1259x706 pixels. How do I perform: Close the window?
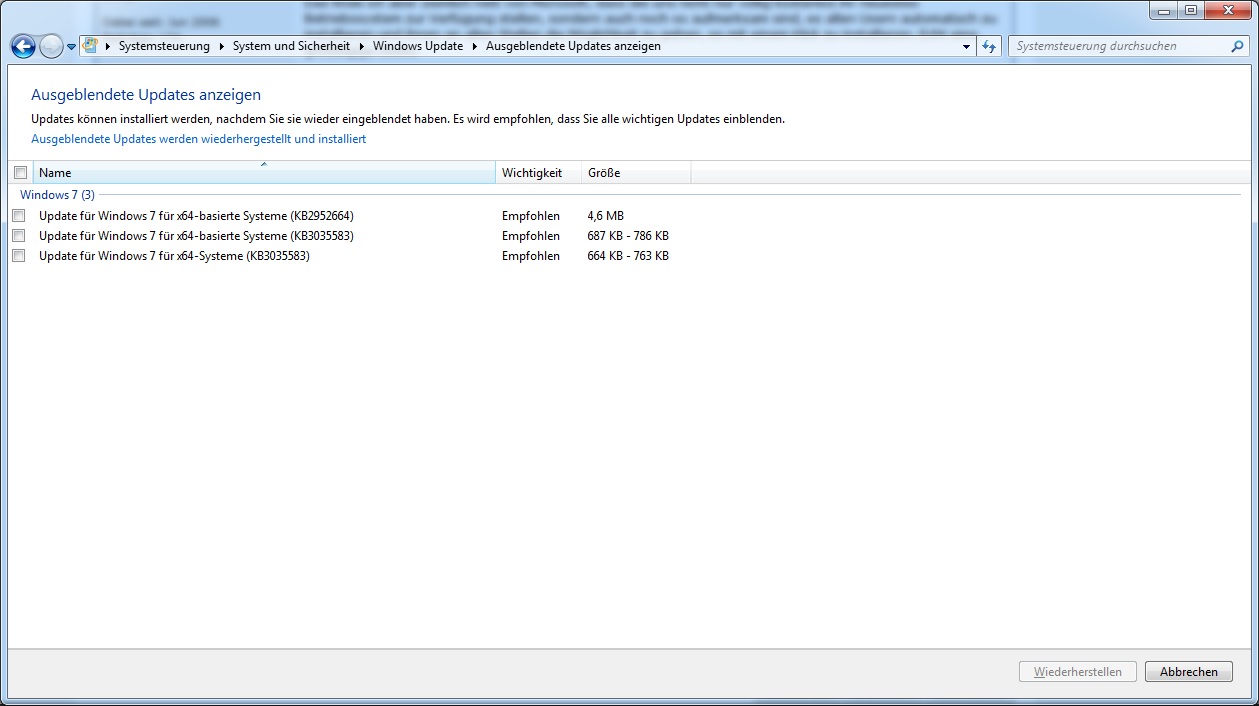click(1227, 10)
